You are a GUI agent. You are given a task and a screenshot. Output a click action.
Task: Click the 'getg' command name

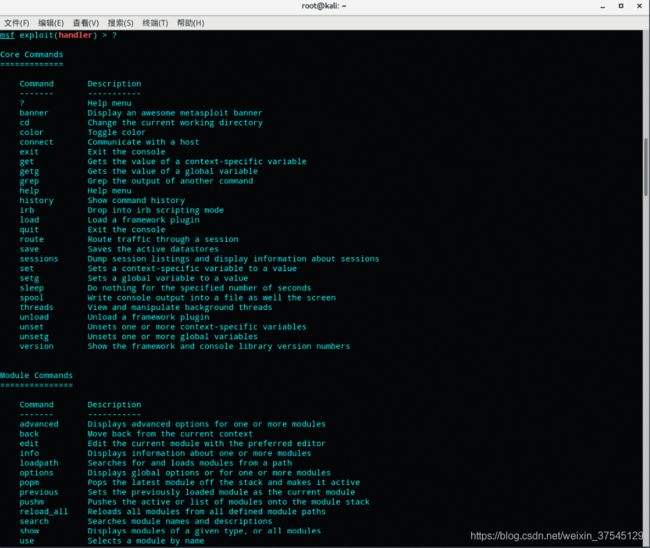tap(29, 171)
